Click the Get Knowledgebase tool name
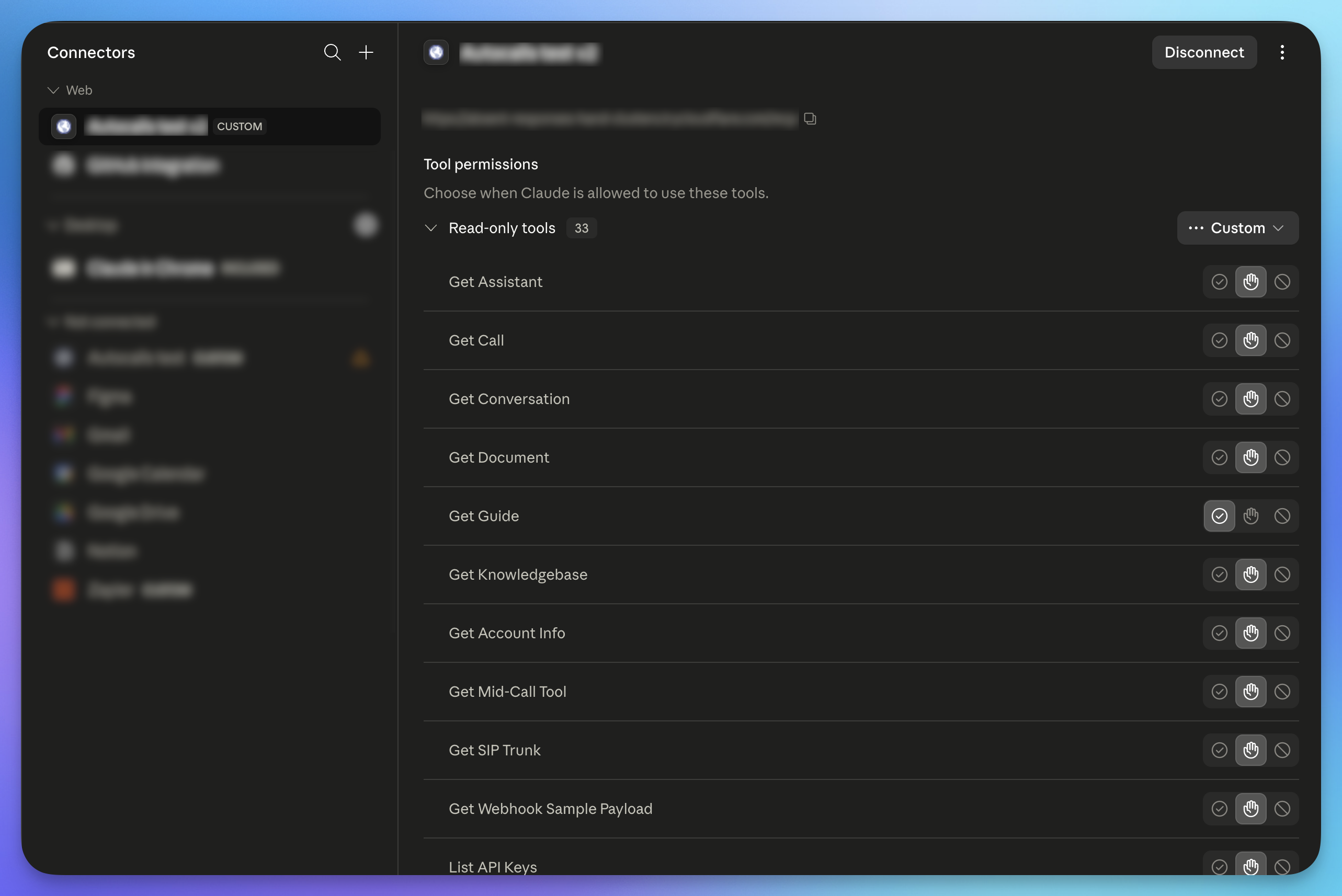Viewport: 1342px width, 896px height. tap(518, 575)
